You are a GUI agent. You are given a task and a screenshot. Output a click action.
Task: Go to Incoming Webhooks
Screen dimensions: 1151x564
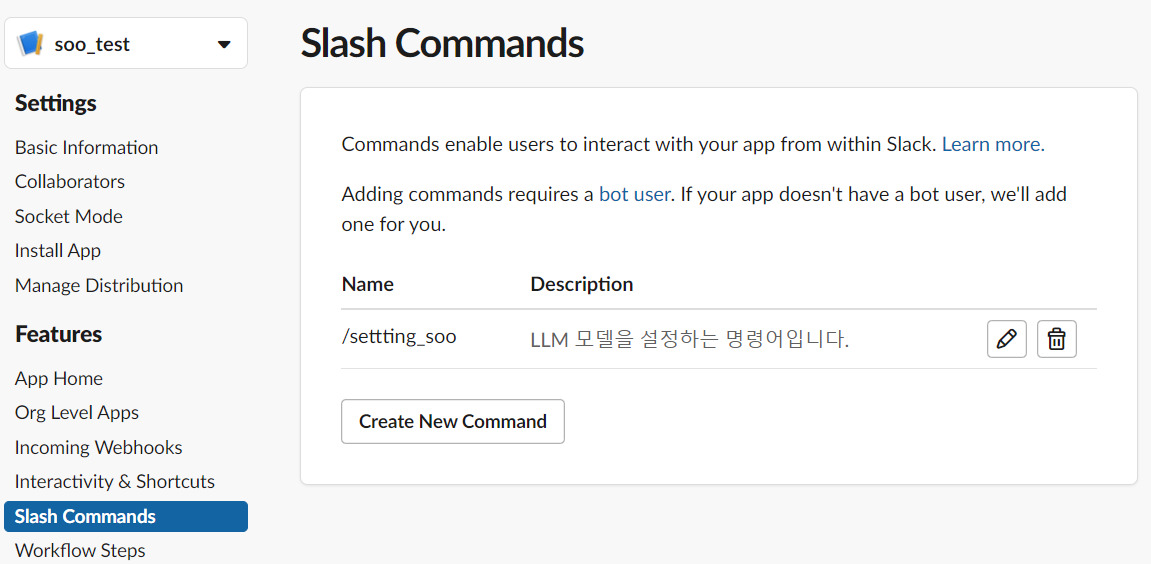click(98, 447)
